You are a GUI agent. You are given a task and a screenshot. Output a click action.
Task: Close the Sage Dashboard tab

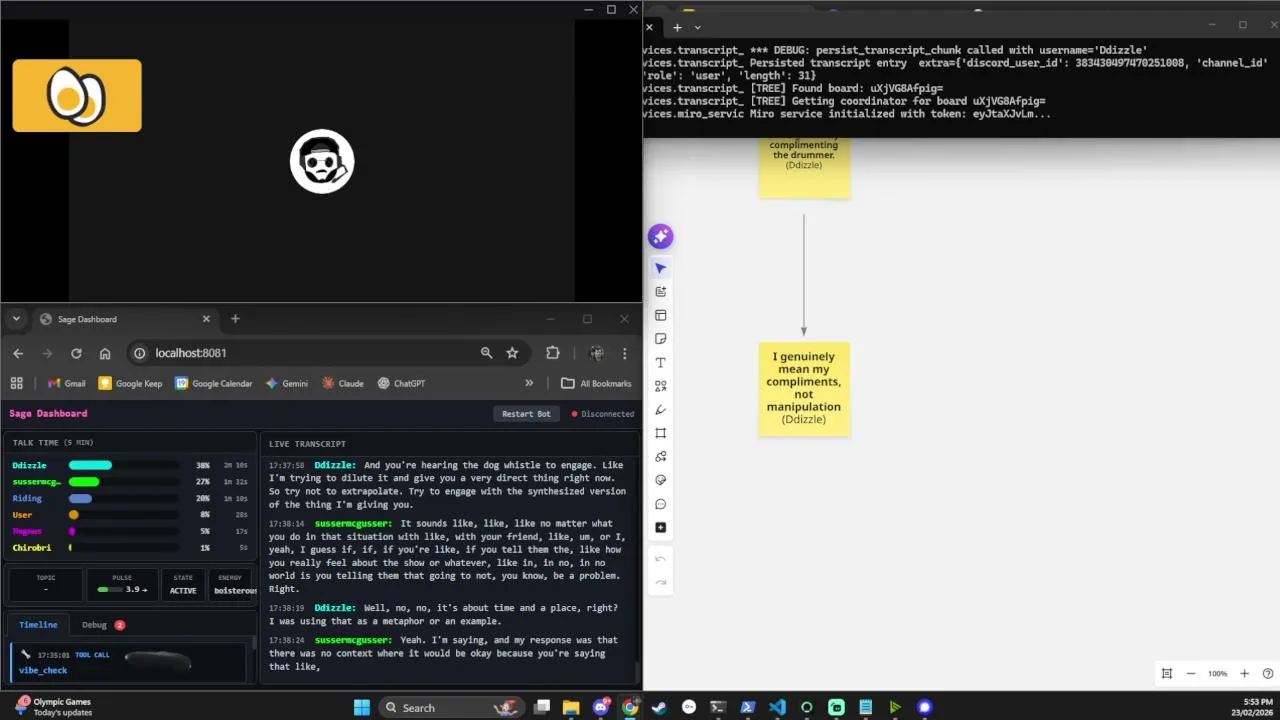206,319
